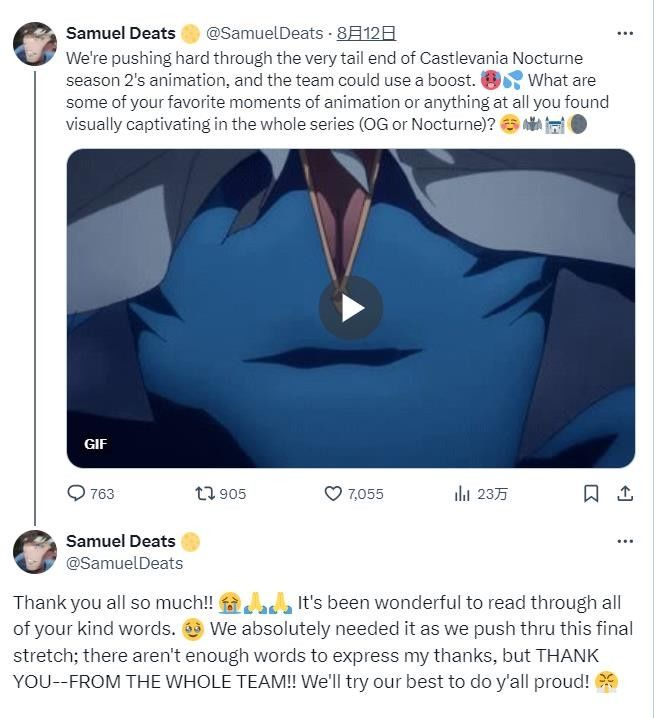Bookmark the Castlevania Nocturne tweet
The width and height of the screenshot is (654, 718).
point(591,493)
